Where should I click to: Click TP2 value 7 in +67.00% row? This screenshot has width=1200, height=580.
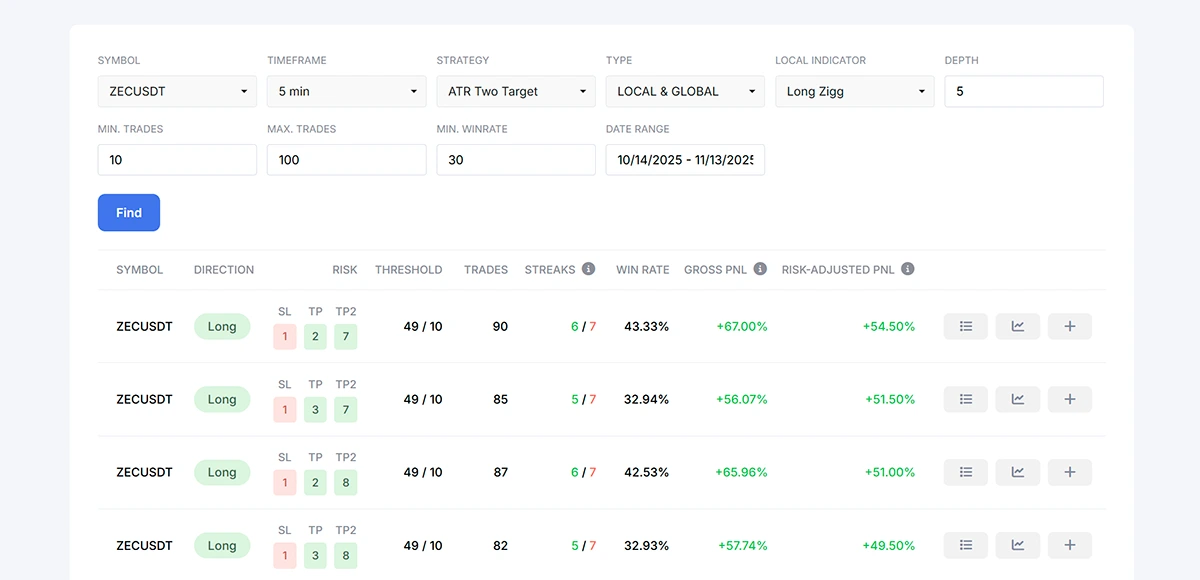tap(346, 337)
